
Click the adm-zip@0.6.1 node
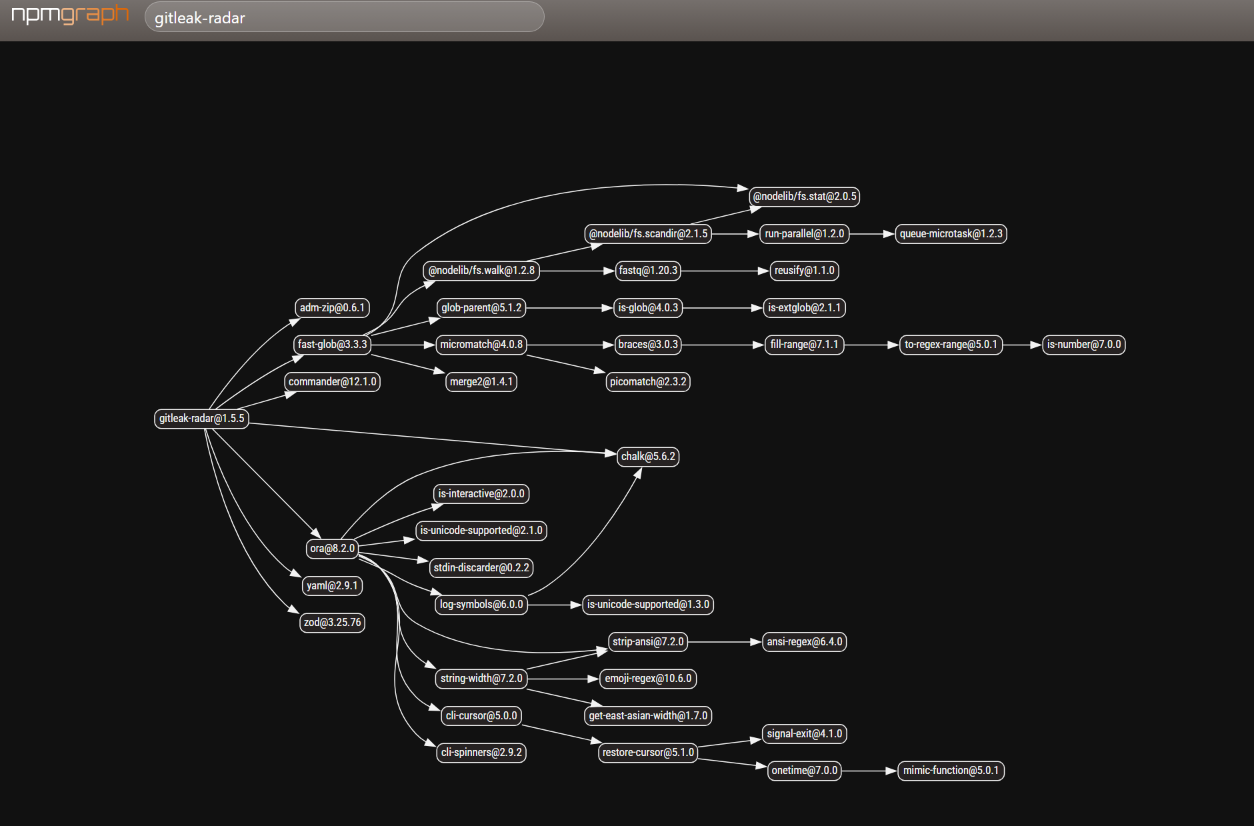[333, 308]
